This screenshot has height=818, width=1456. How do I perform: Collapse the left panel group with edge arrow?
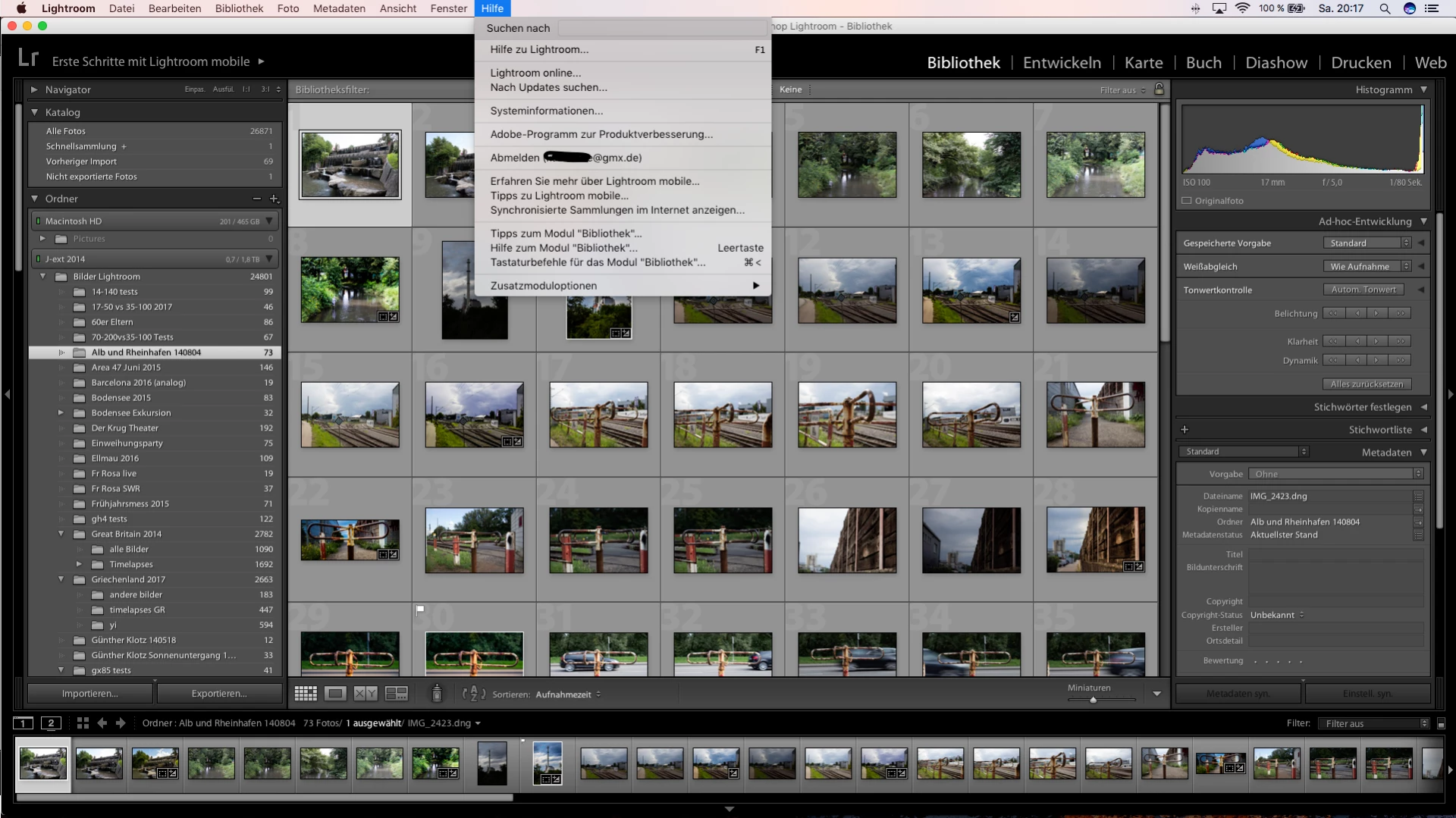7,394
